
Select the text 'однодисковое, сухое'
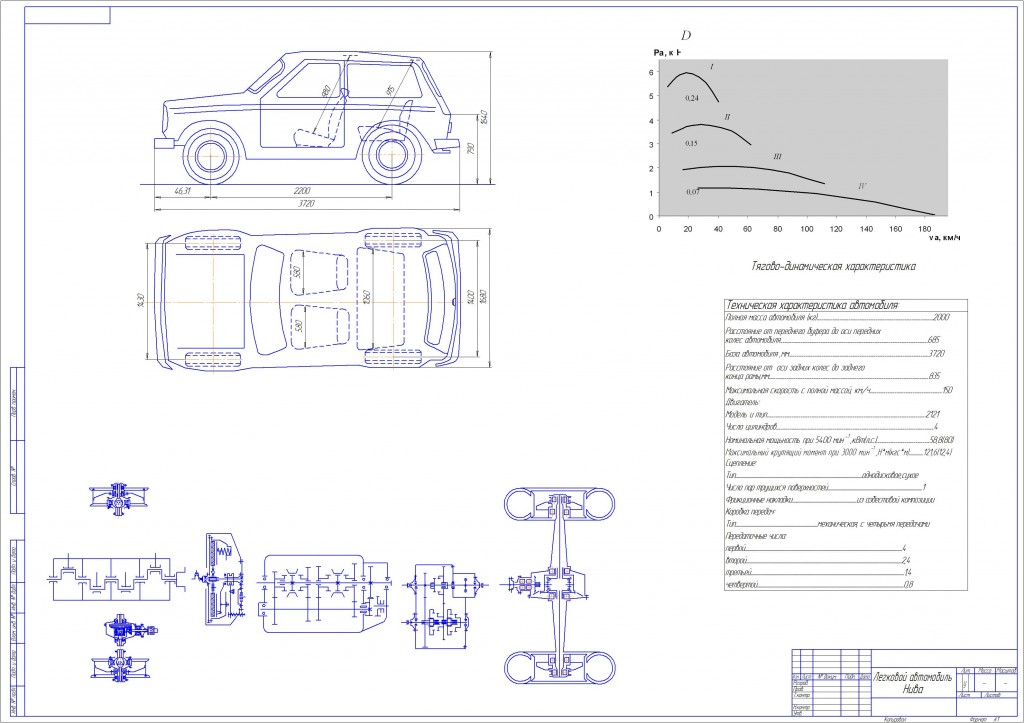(890, 475)
